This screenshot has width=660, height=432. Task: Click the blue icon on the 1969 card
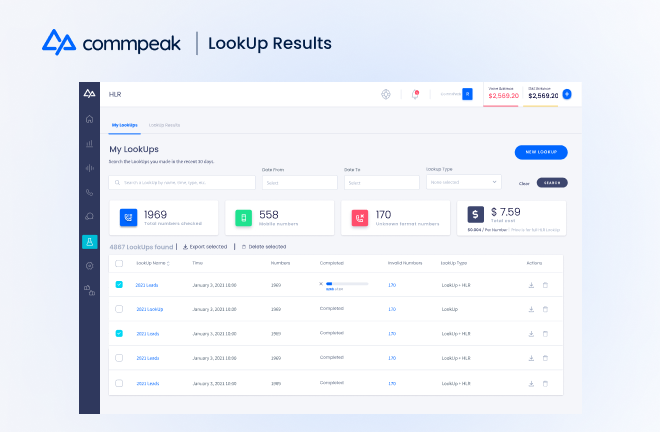pyautogui.click(x=128, y=218)
